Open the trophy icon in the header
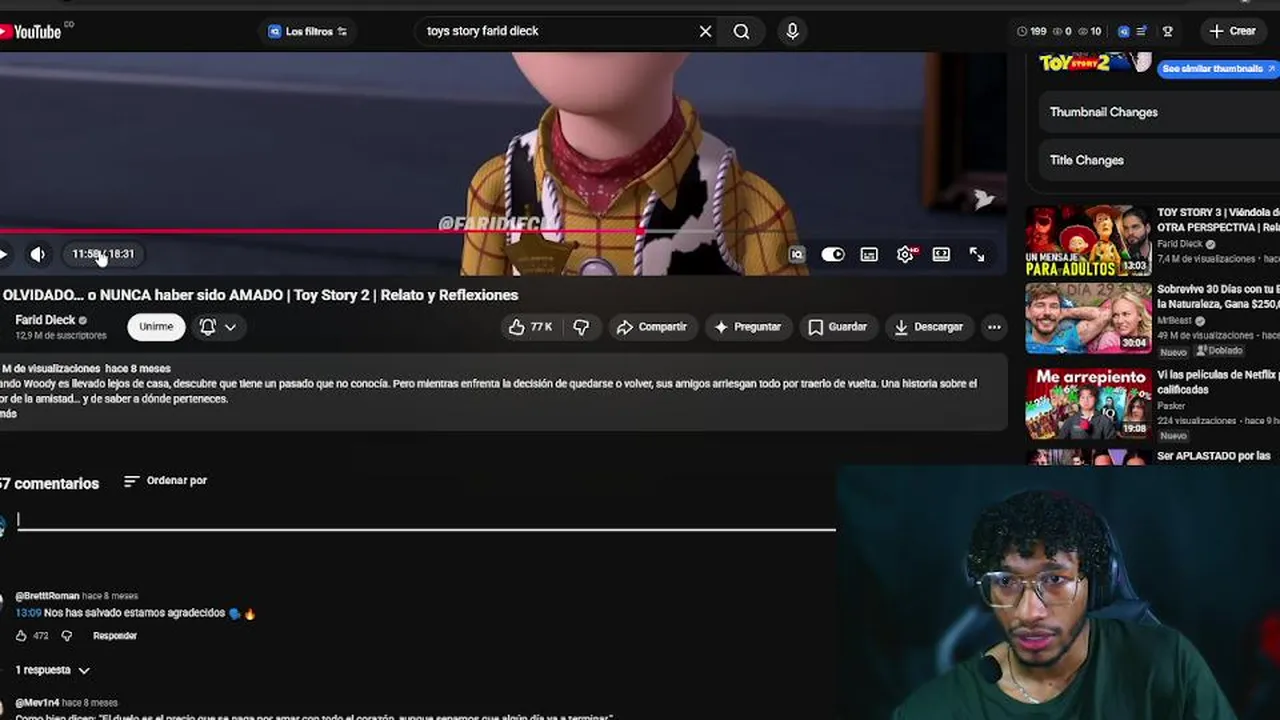 point(1168,31)
